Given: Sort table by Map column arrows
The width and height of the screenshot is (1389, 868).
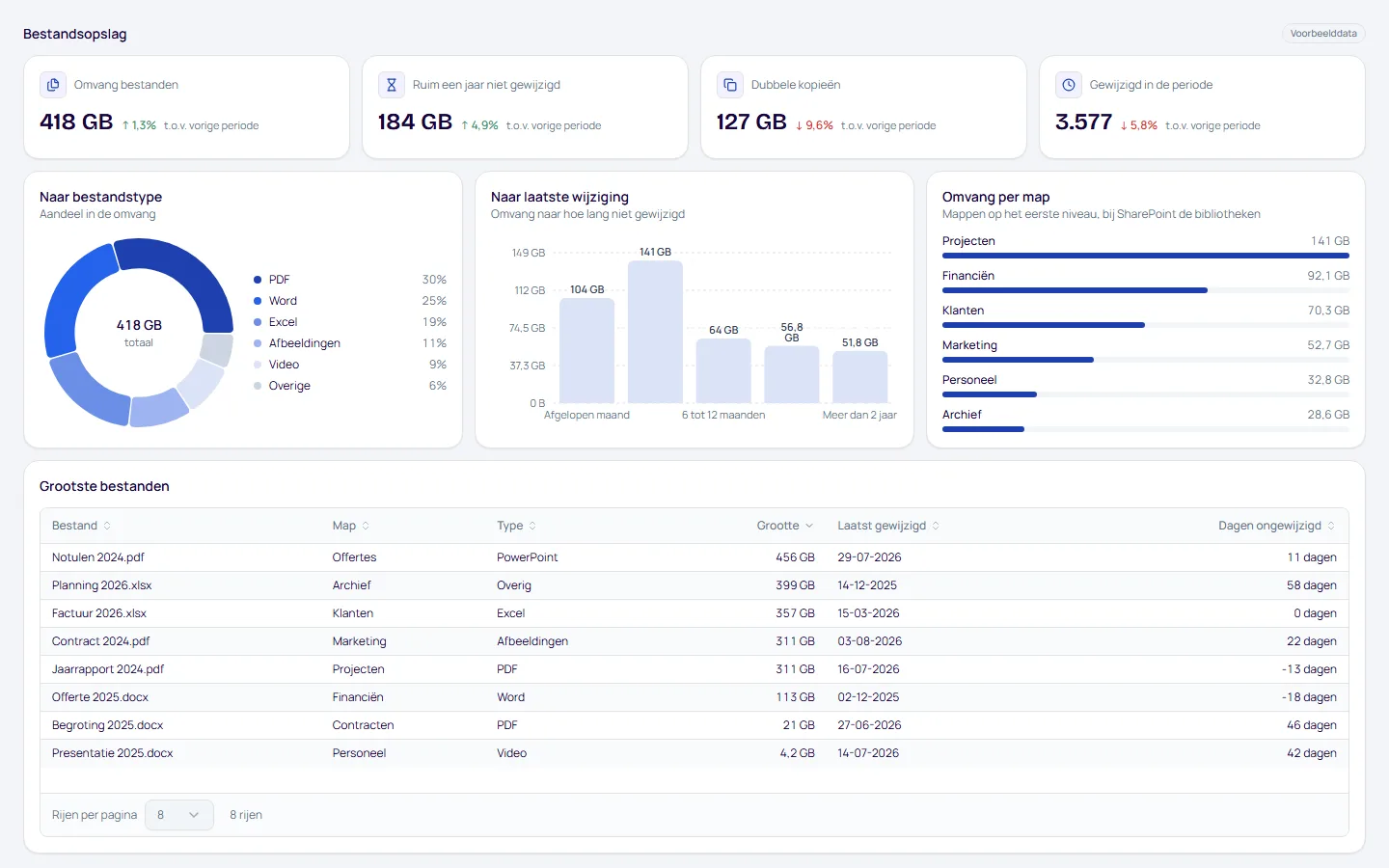Looking at the screenshot, I should click(366, 526).
